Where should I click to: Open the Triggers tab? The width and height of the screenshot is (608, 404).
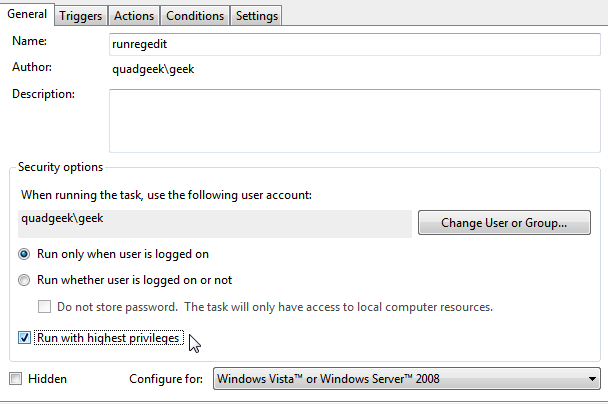[x=80, y=16]
